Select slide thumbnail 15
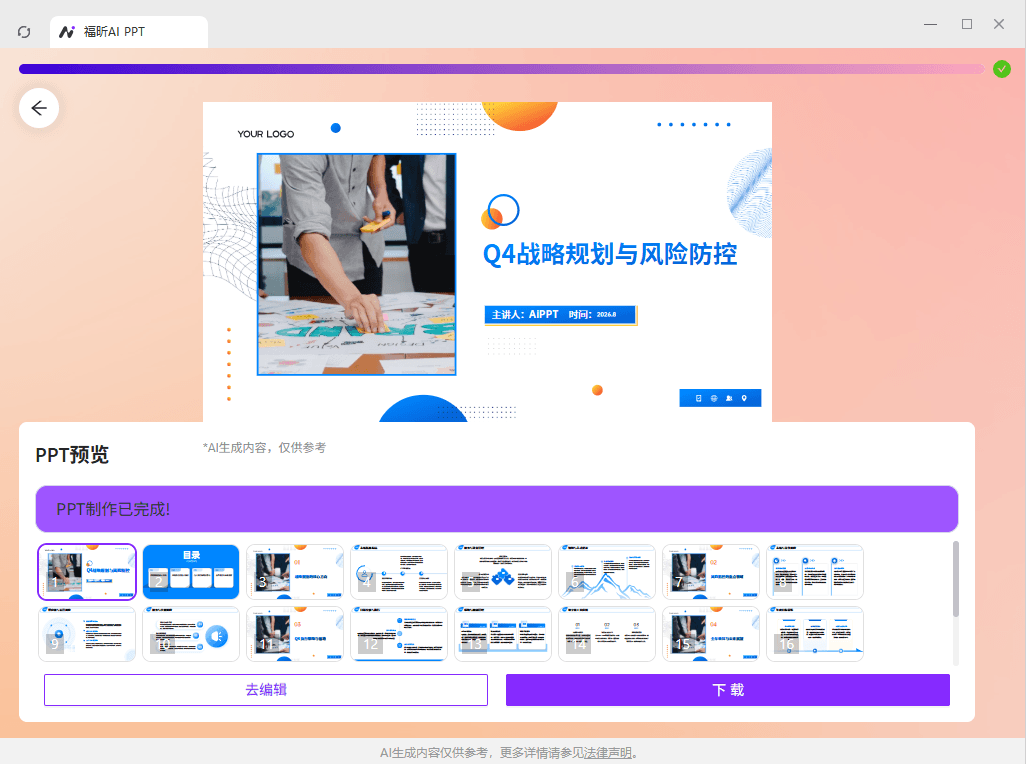The height and width of the screenshot is (764, 1027). (711, 634)
